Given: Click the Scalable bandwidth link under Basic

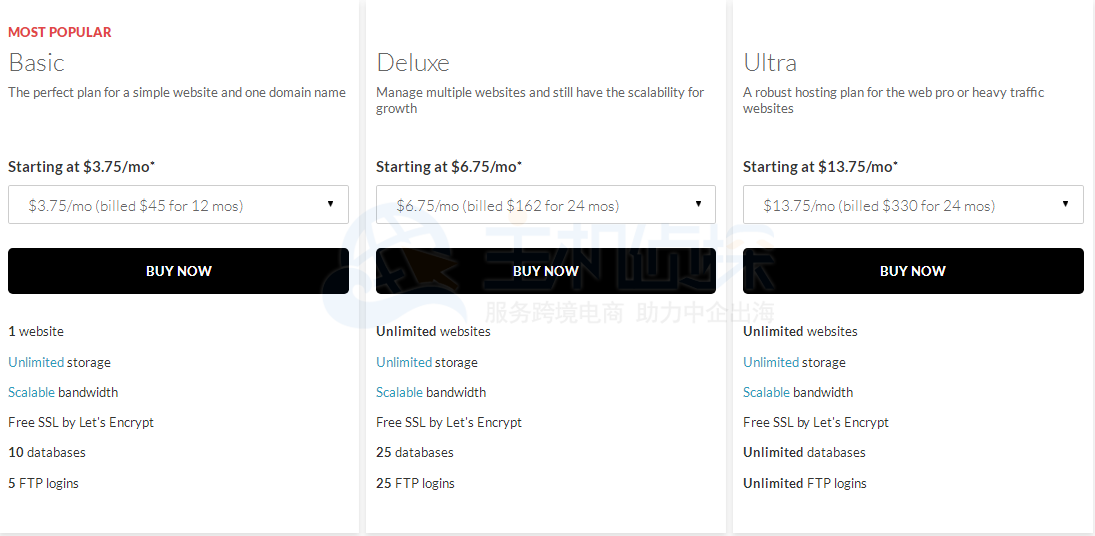Looking at the screenshot, I should (32, 392).
